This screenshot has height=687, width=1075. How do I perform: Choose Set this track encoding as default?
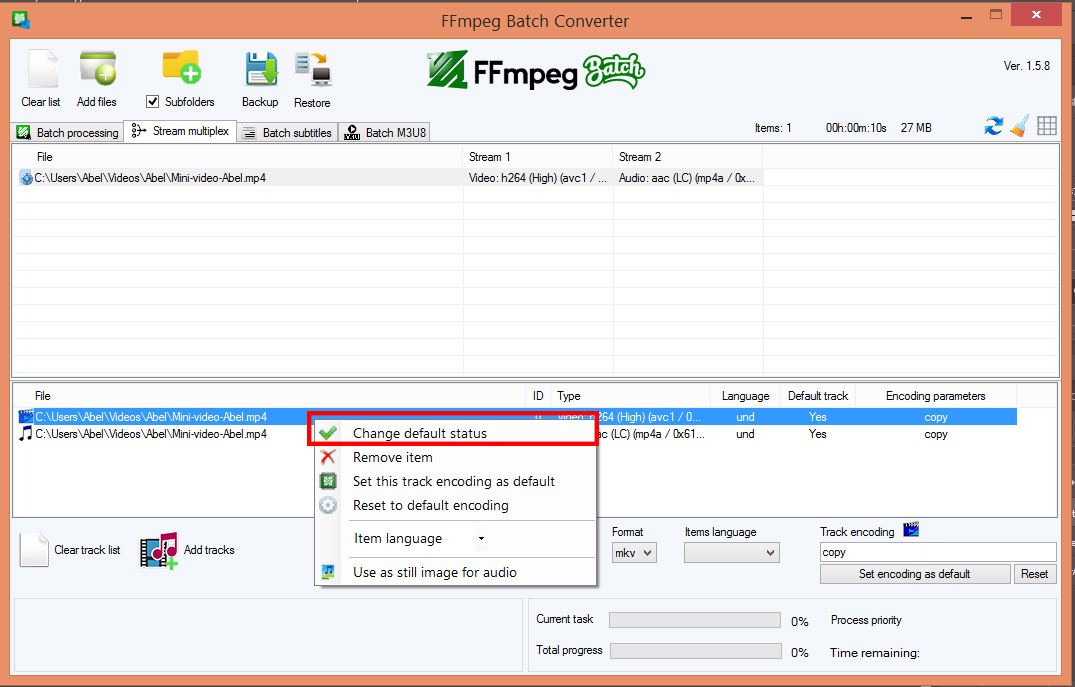(454, 481)
